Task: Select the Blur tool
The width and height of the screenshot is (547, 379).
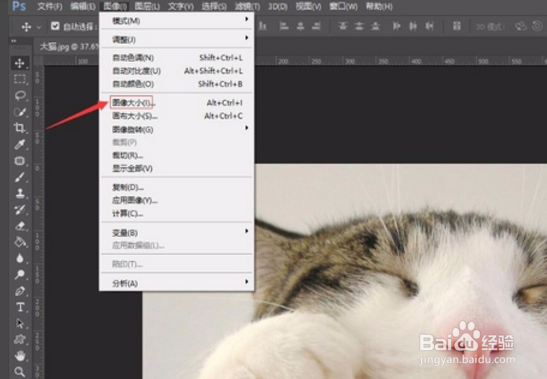Action: click(20, 259)
